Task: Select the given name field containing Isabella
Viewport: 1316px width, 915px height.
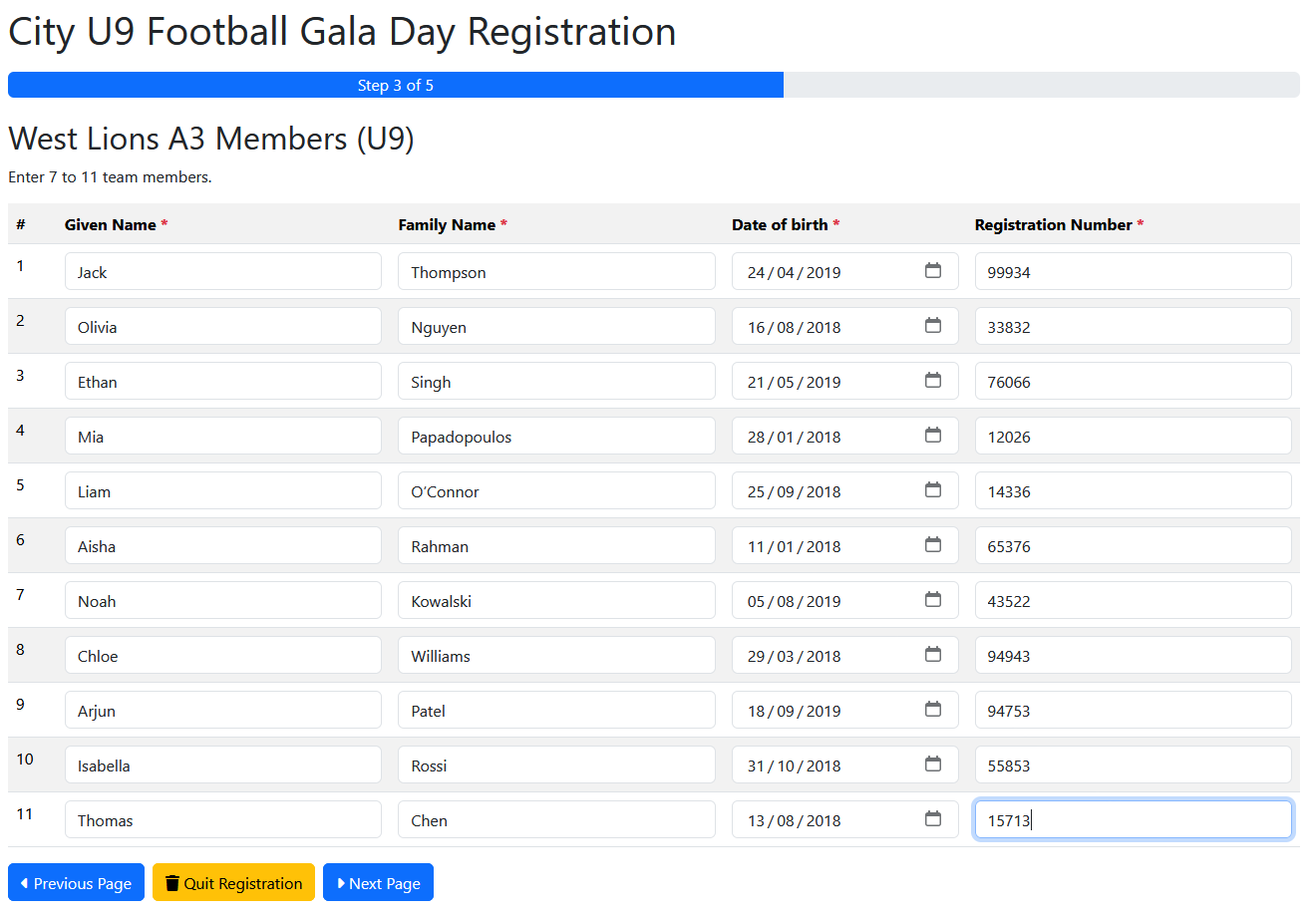Action: (x=222, y=765)
